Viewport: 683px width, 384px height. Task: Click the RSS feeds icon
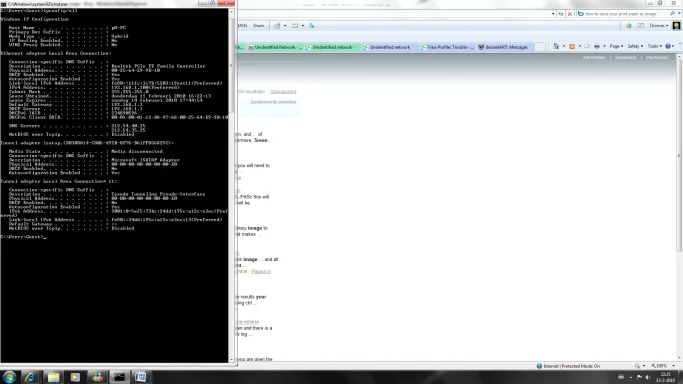tap(572, 46)
